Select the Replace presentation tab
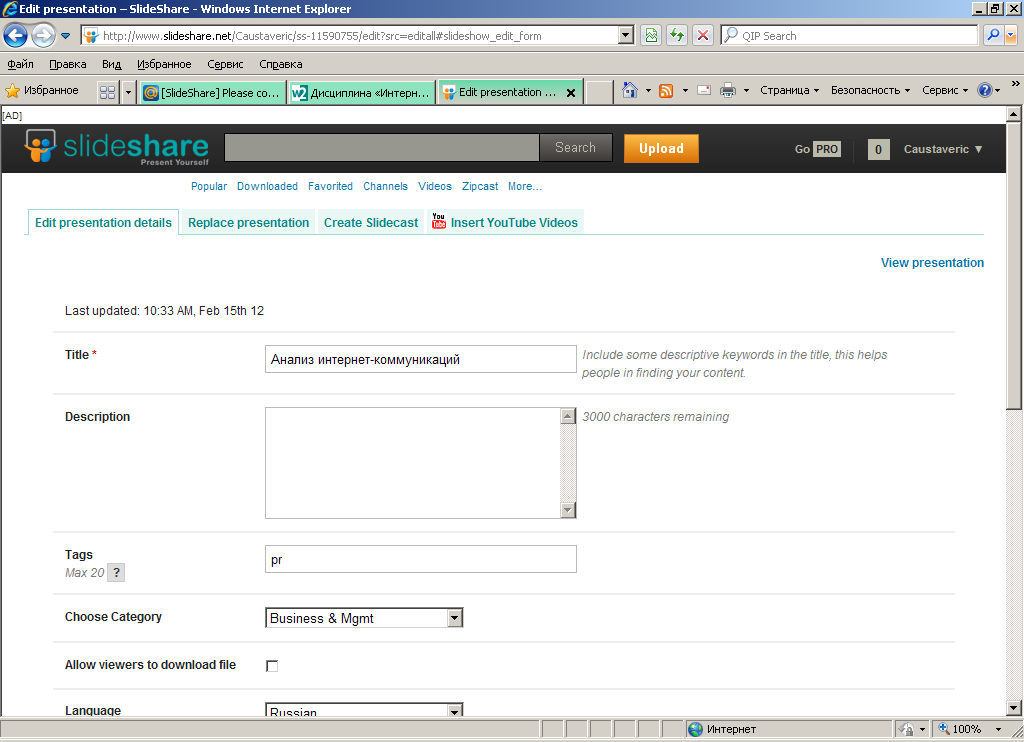The height and width of the screenshot is (742, 1024). click(x=248, y=223)
